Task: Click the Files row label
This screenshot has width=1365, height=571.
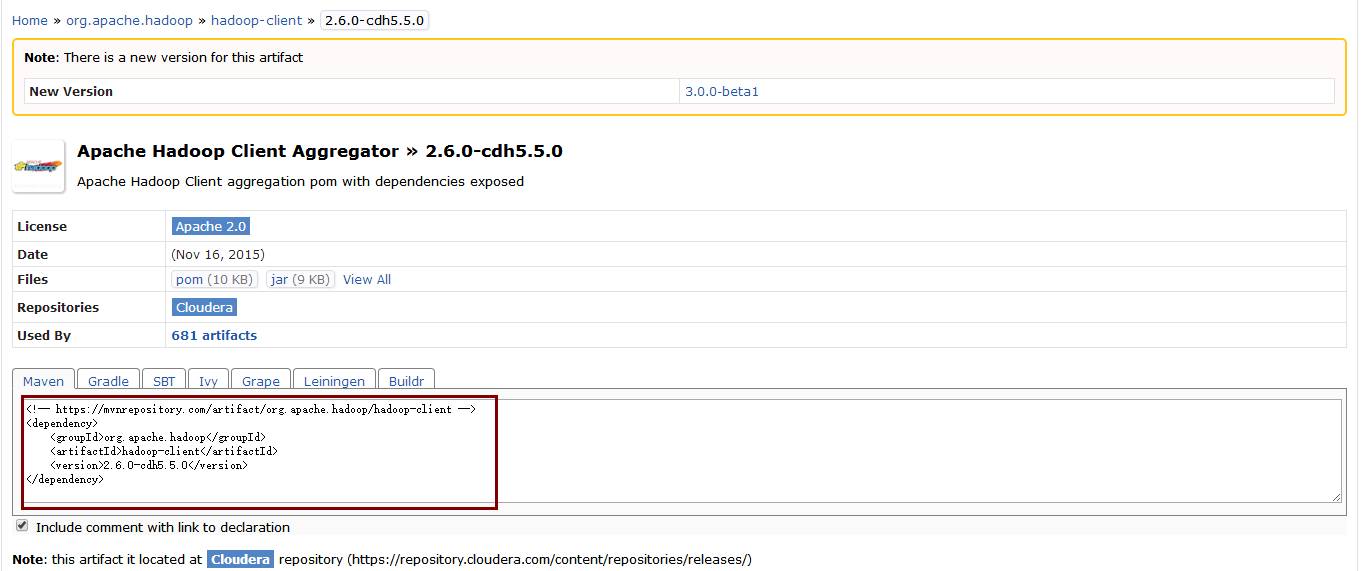Action: click(x=32, y=280)
